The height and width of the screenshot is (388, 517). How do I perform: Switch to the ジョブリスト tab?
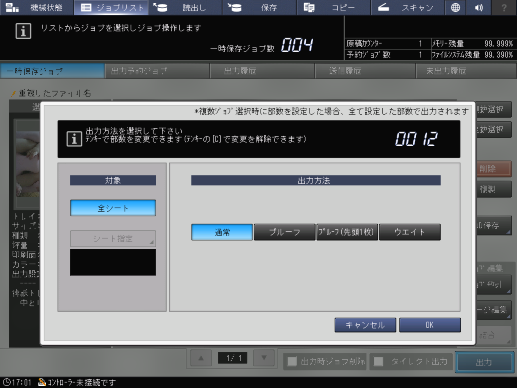(x=111, y=7)
